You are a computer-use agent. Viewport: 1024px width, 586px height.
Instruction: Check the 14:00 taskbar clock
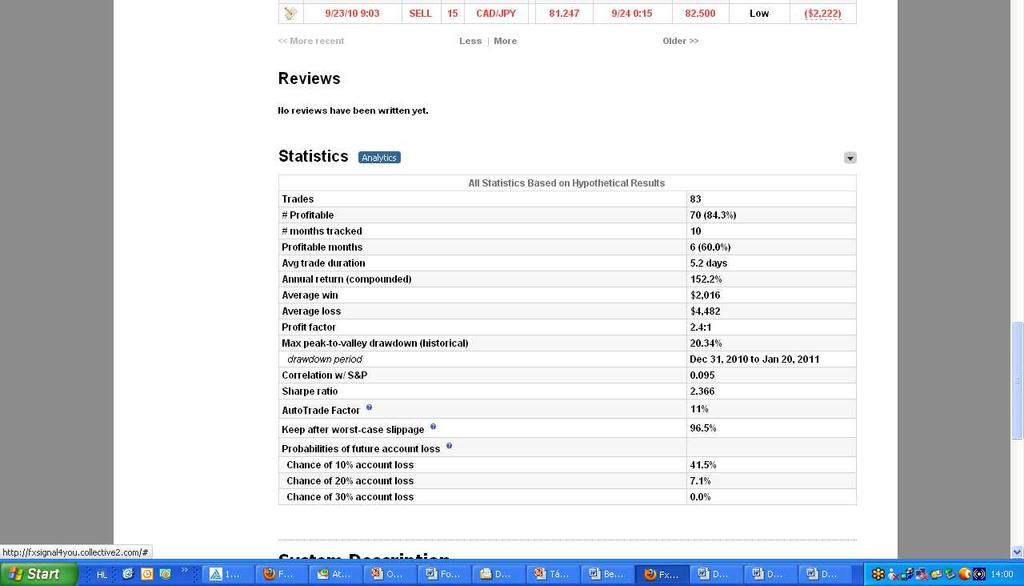click(1002, 574)
